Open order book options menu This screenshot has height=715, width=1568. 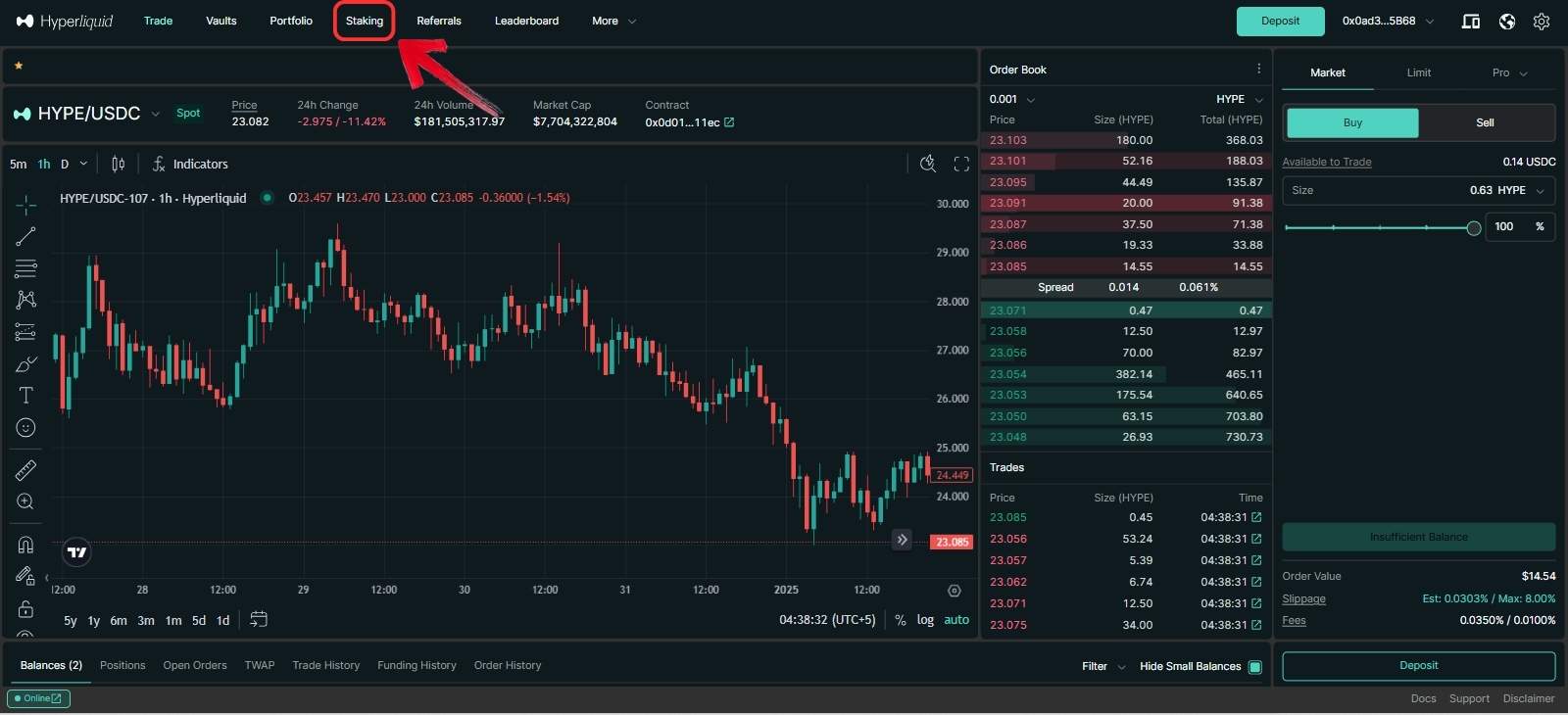point(1259,69)
